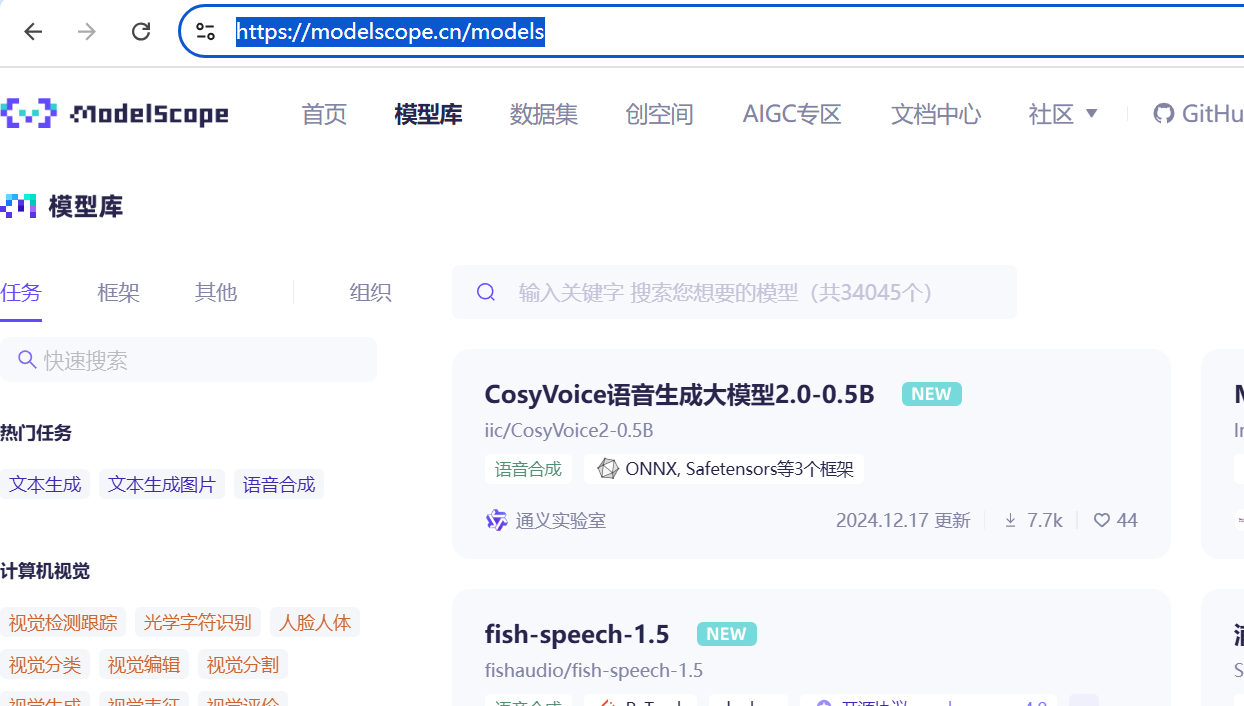
Task: Select the 视觉检测跟踪 tag
Action: [x=63, y=622]
